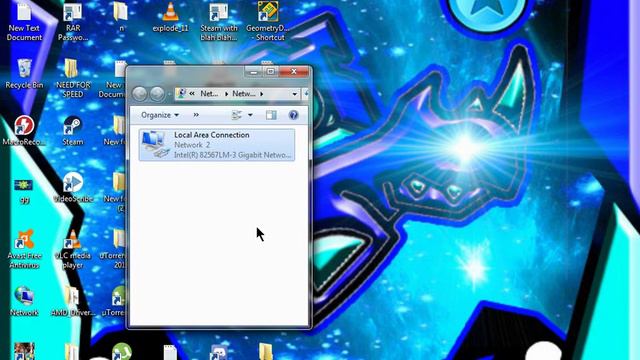Open the folder named n on desktop
The height and width of the screenshot is (360, 640).
(121, 17)
